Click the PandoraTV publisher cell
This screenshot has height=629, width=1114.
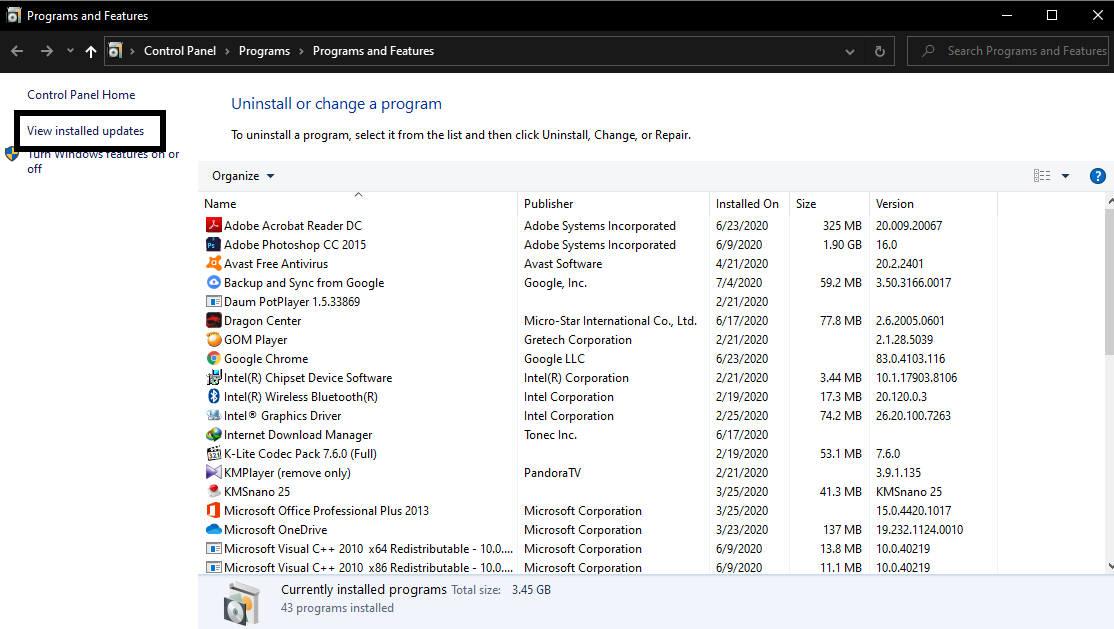coord(552,473)
